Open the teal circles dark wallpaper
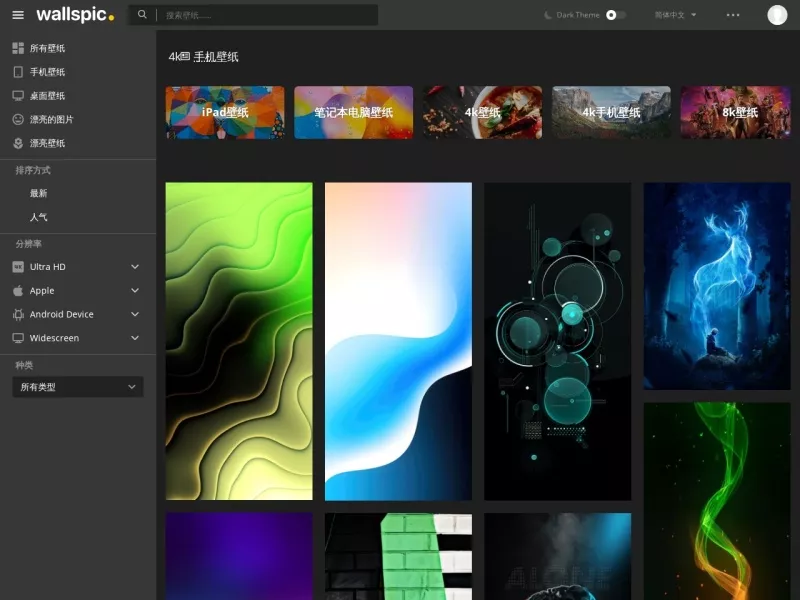This screenshot has width=800, height=600. coord(558,341)
